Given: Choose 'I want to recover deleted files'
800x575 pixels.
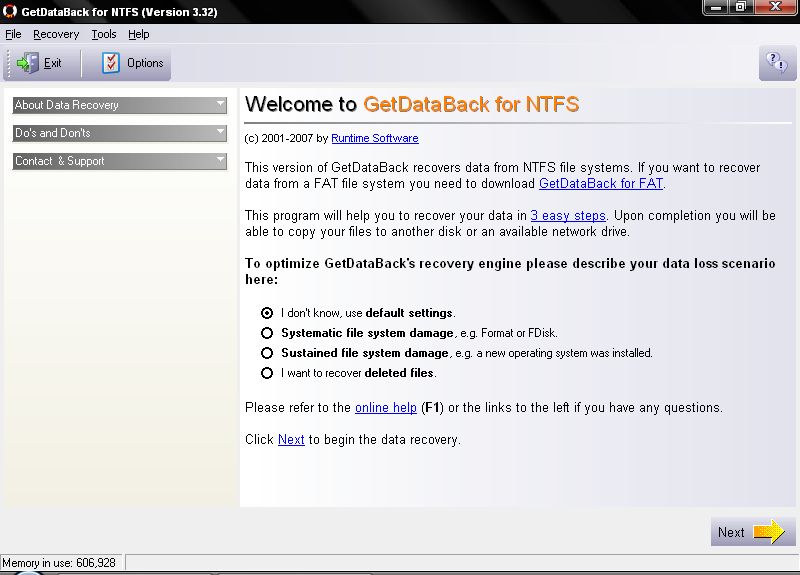Looking at the screenshot, I should point(267,373).
